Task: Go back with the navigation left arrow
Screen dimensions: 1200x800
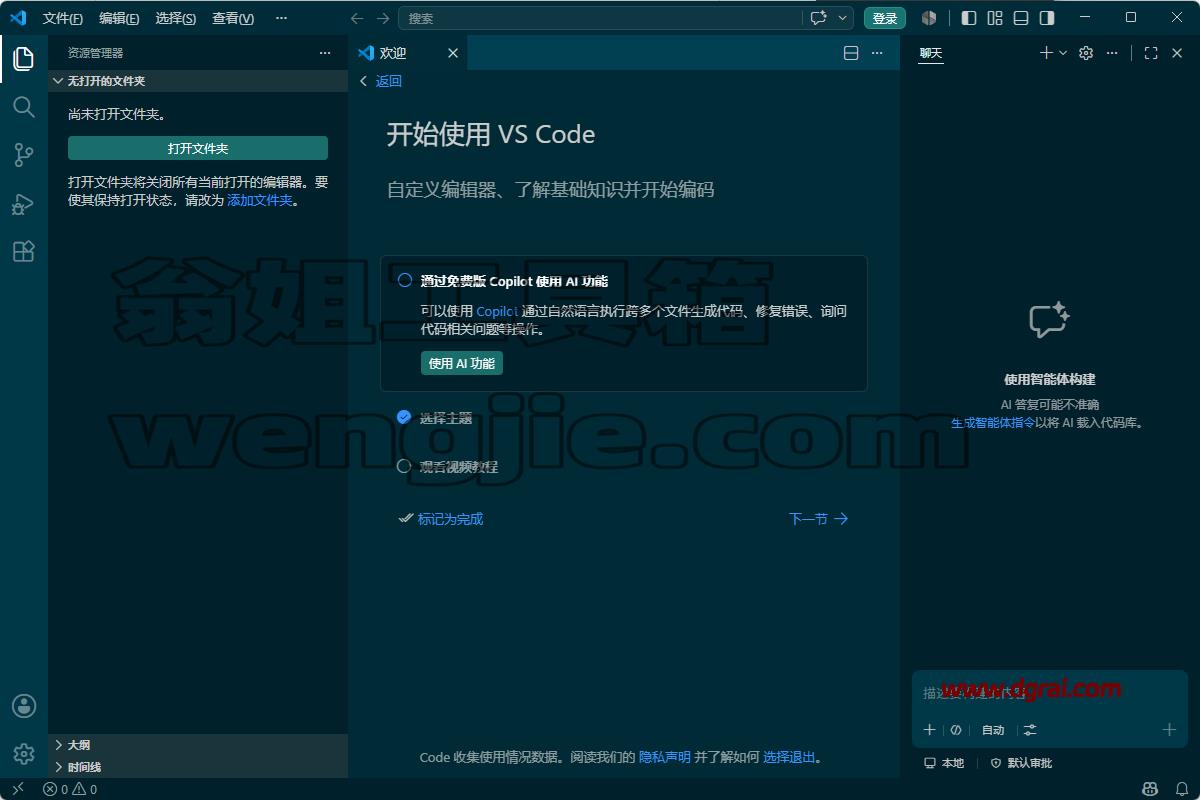Action: click(x=357, y=18)
